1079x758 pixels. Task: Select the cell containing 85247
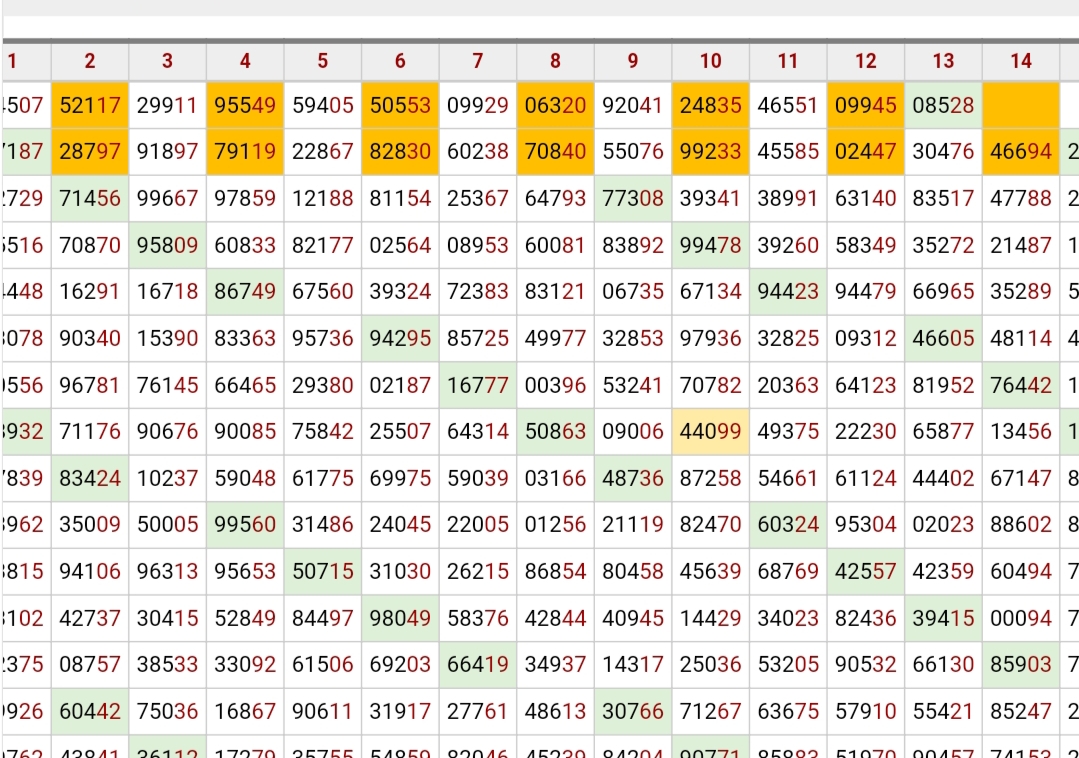point(1020,712)
